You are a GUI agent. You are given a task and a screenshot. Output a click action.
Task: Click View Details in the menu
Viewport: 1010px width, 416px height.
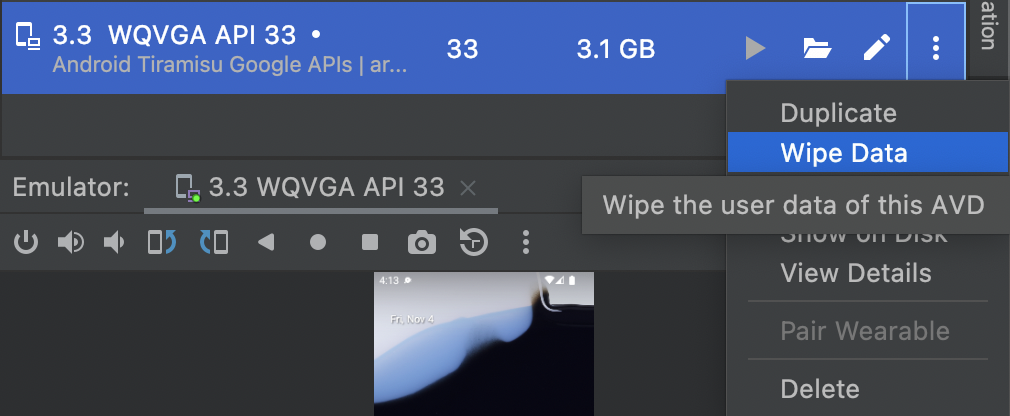tap(855, 273)
